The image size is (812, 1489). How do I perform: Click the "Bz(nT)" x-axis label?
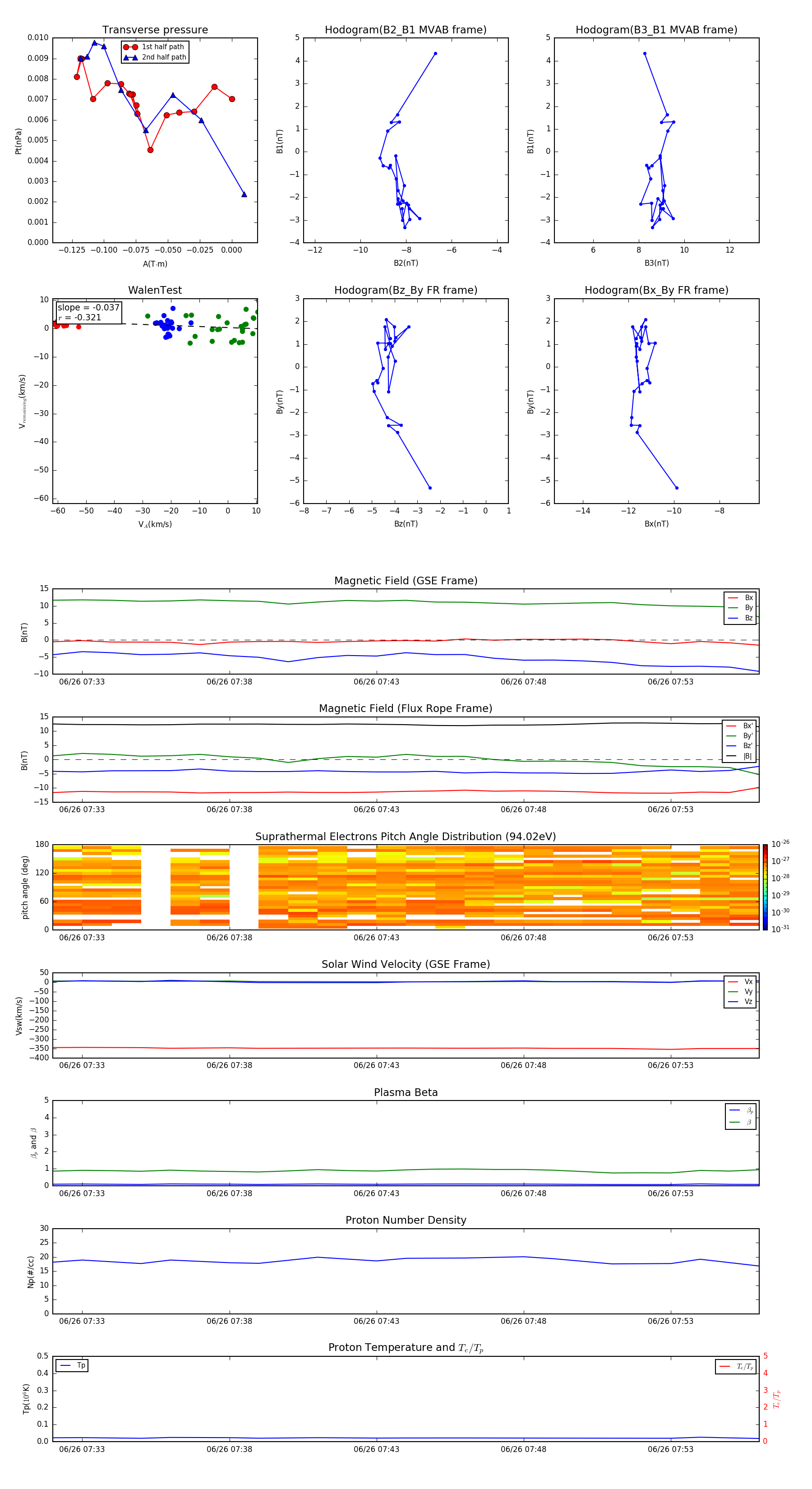(406, 524)
